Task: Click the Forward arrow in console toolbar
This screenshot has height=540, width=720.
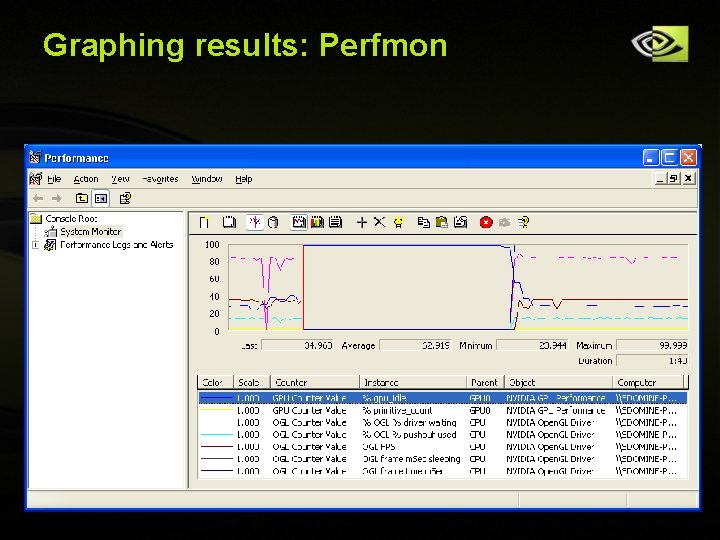Action: [x=56, y=198]
